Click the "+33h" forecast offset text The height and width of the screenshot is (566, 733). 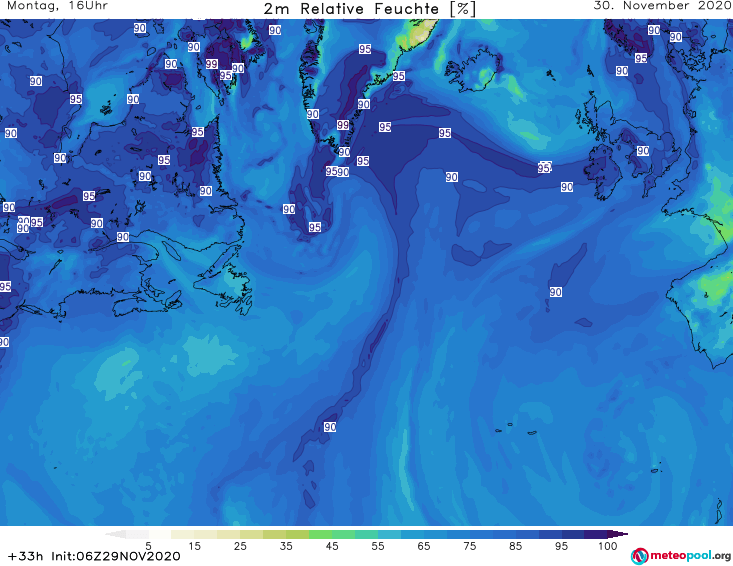coord(26,556)
